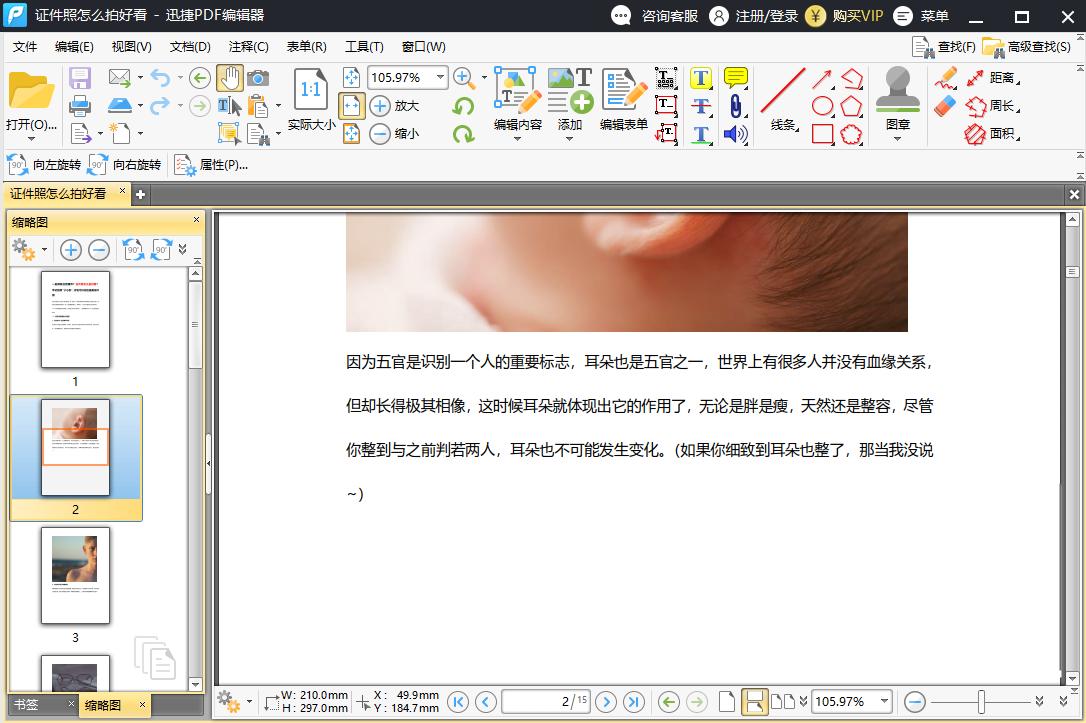Insert a sound annotation with the speaker icon
The width and height of the screenshot is (1086, 723).
point(736,133)
